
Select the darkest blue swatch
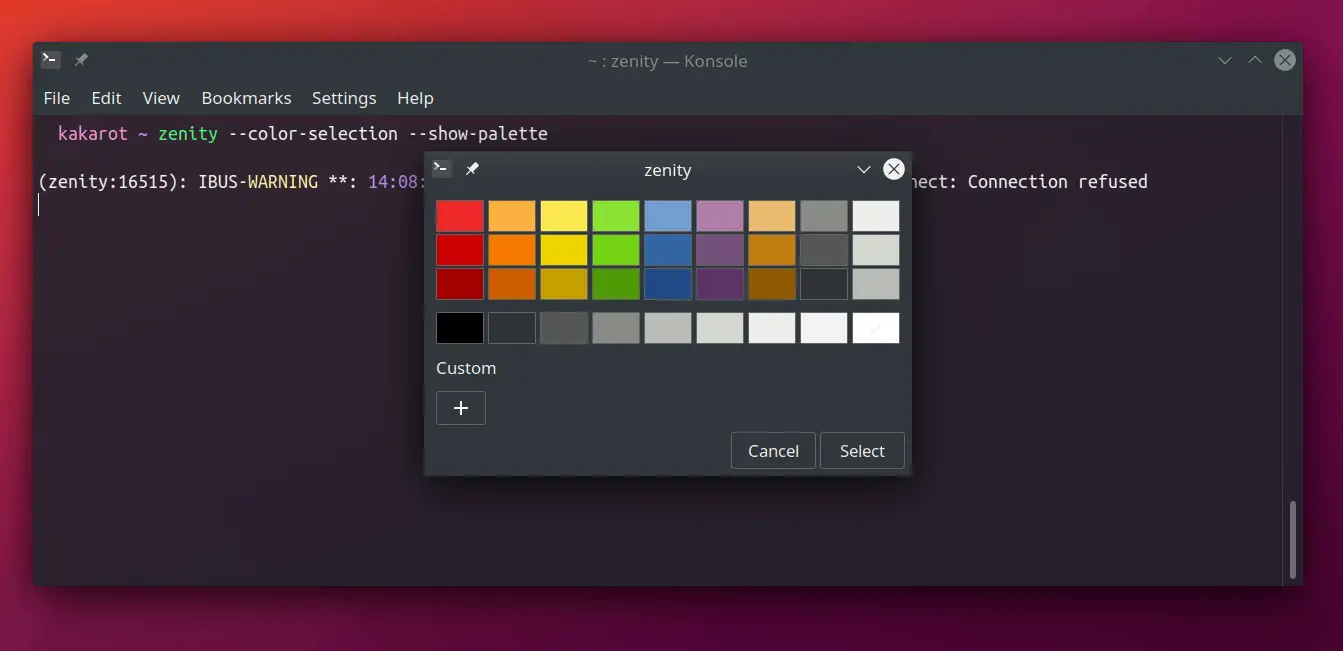(668, 284)
